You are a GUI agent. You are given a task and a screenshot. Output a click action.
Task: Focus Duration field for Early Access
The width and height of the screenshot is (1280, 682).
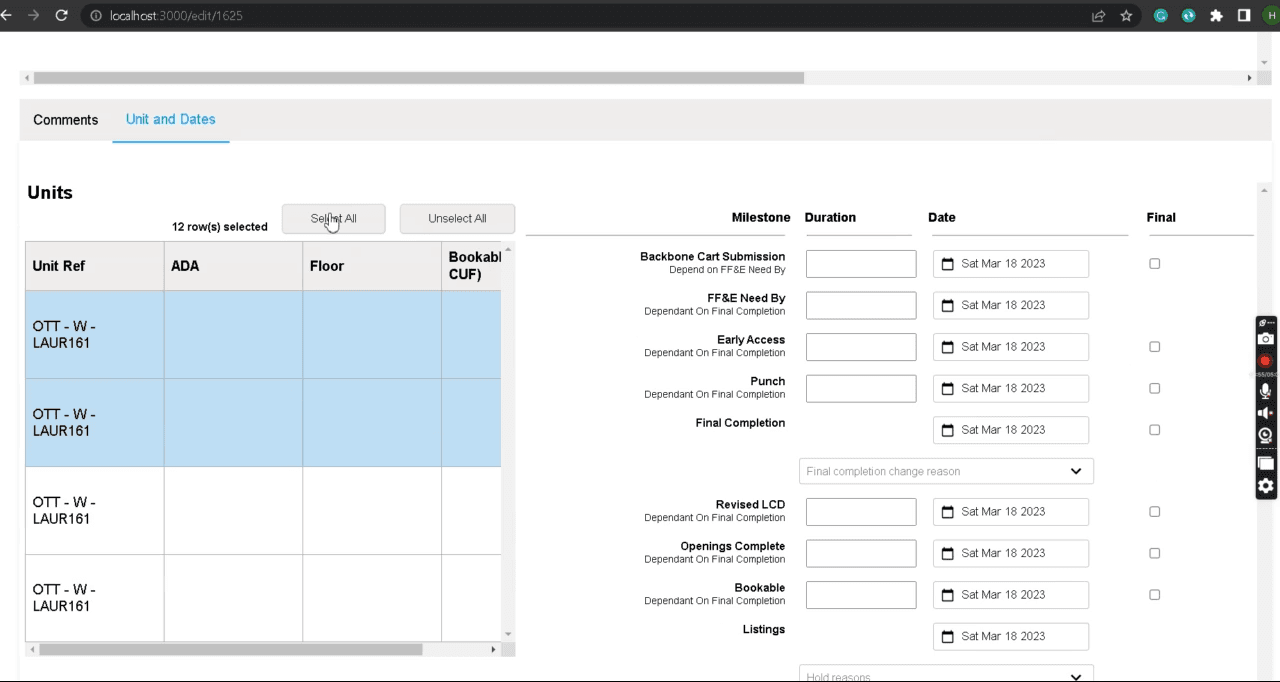coord(861,347)
